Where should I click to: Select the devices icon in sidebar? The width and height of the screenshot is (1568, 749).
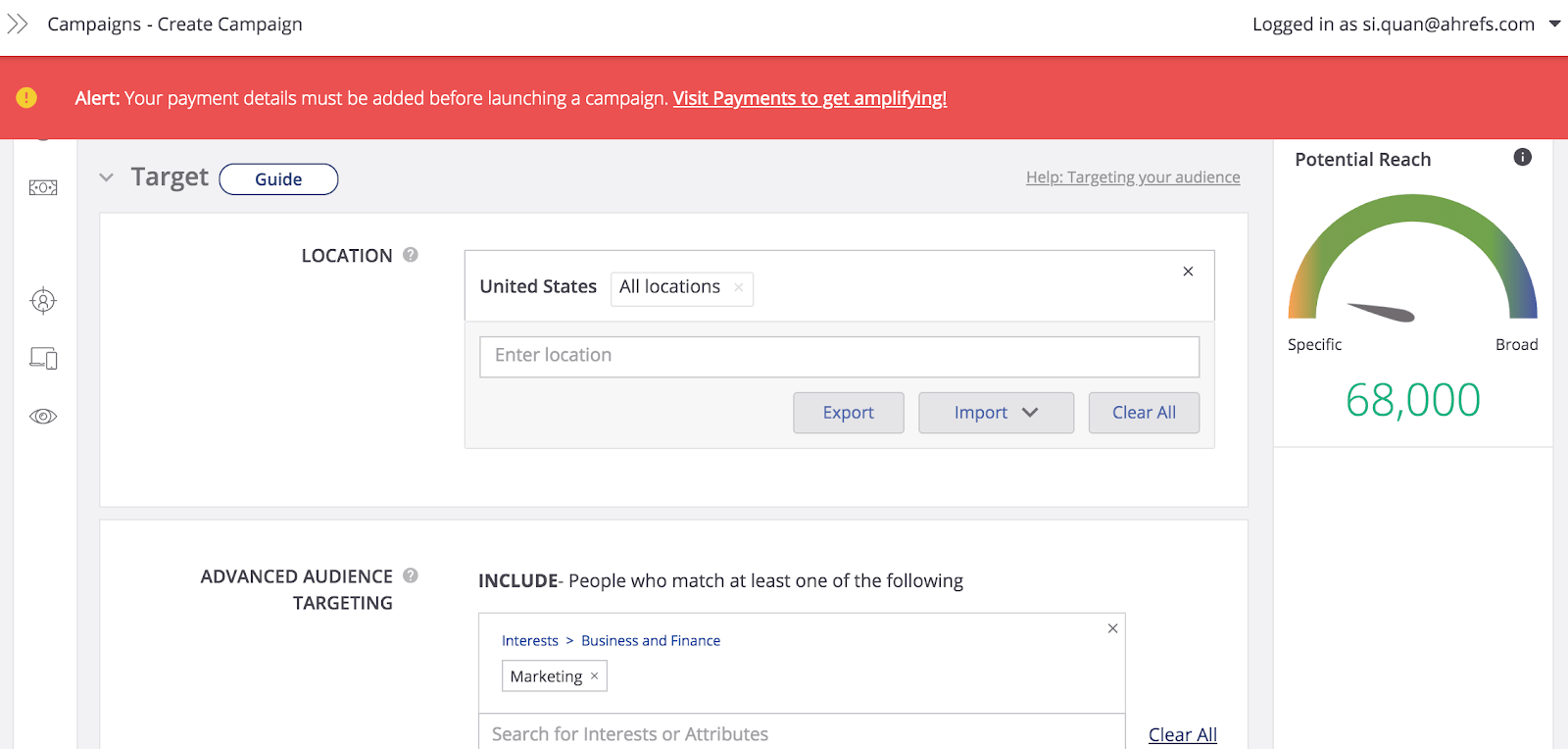43,359
